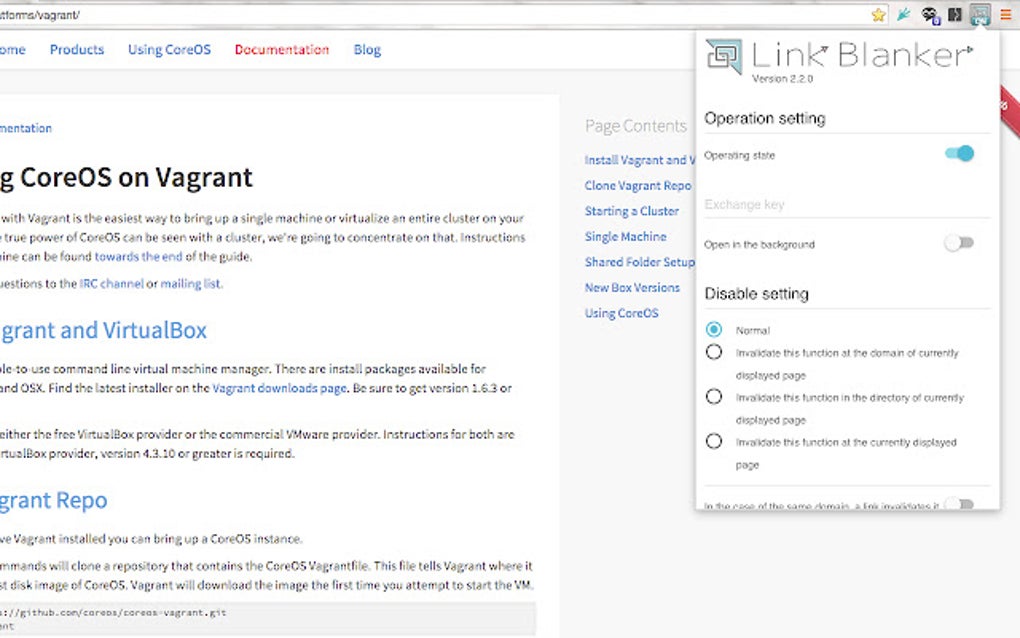
Task: Choose invalidate at domain of current page
Action: pos(715,351)
